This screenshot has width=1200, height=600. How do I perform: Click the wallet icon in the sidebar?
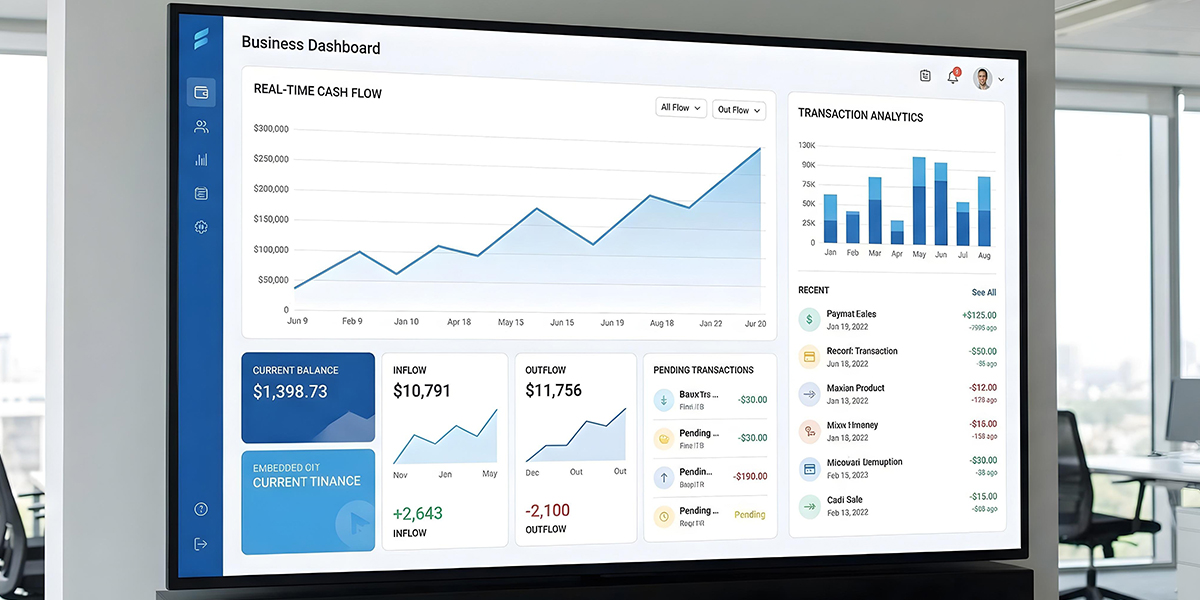[x=201, y=93]
